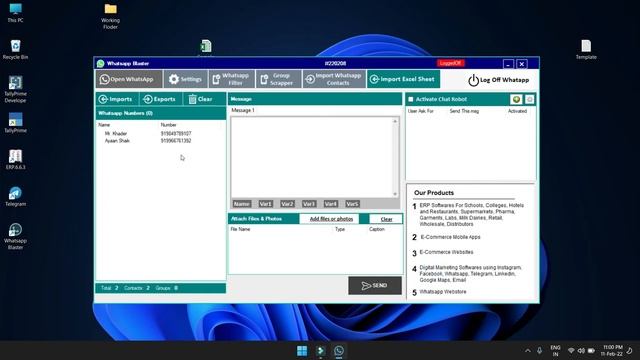Click the Caption column header

click(377, 229)
